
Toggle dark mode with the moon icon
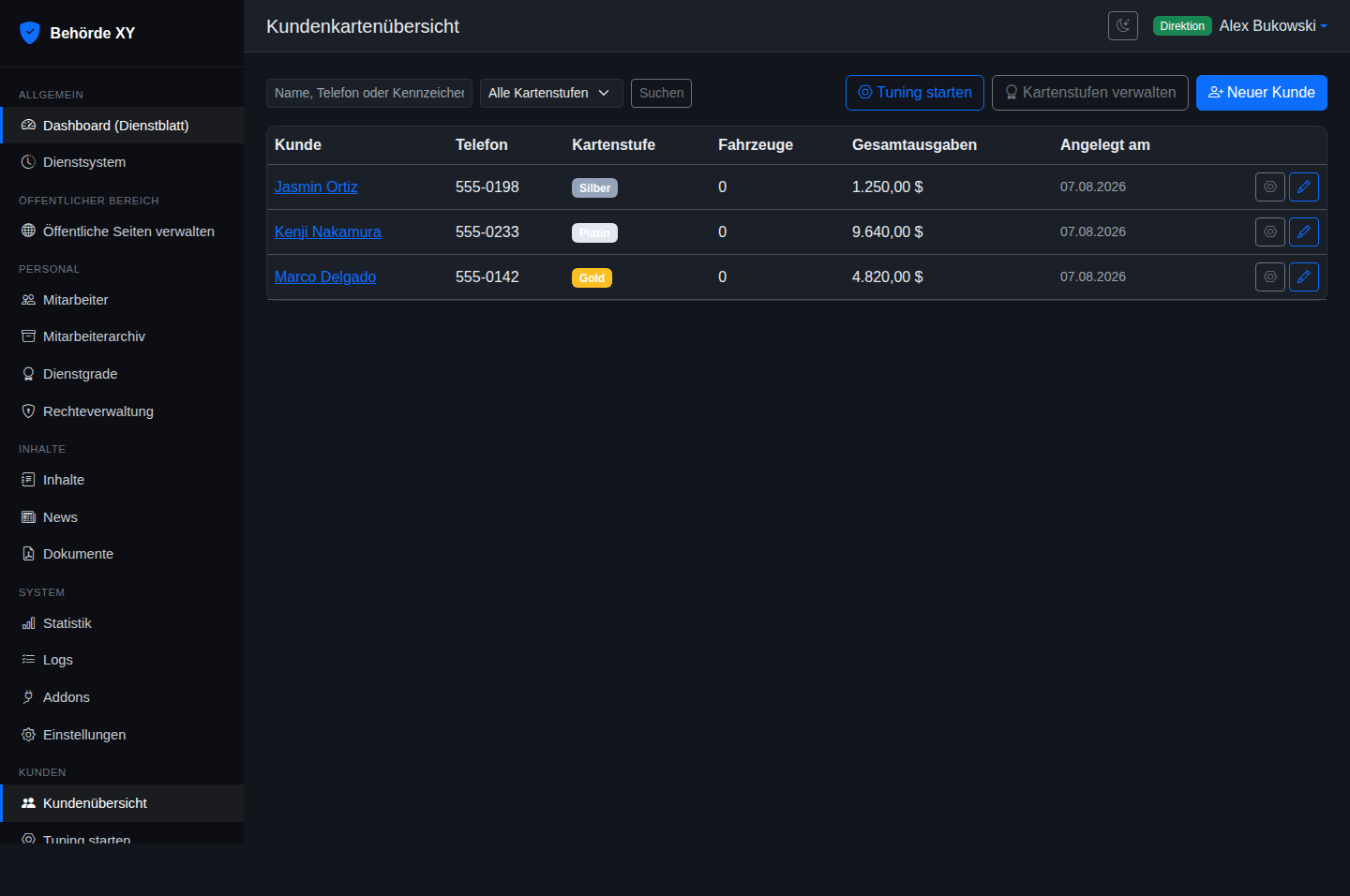1122,25
